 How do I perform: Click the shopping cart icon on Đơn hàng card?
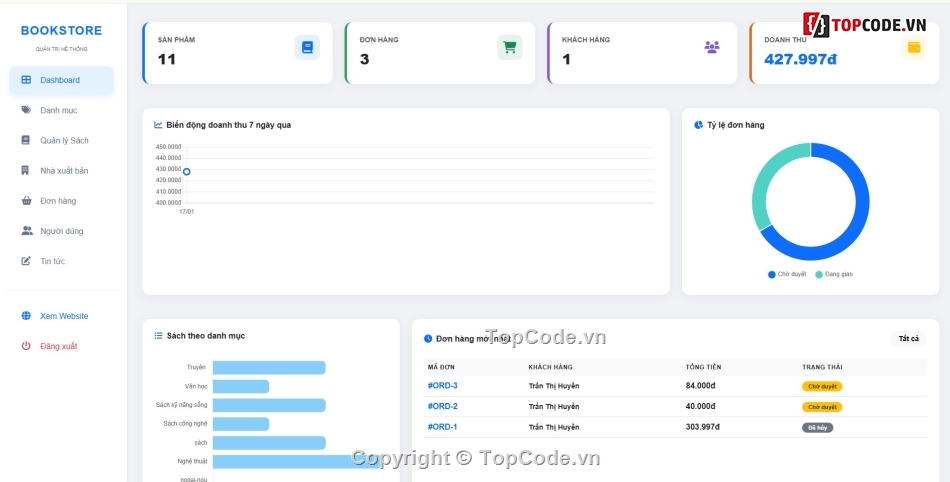point(510,47)
